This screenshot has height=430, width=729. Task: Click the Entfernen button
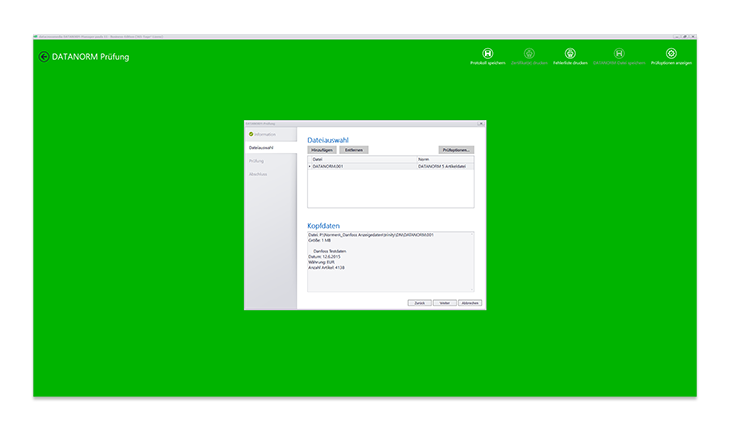click(x=354, y=150)
